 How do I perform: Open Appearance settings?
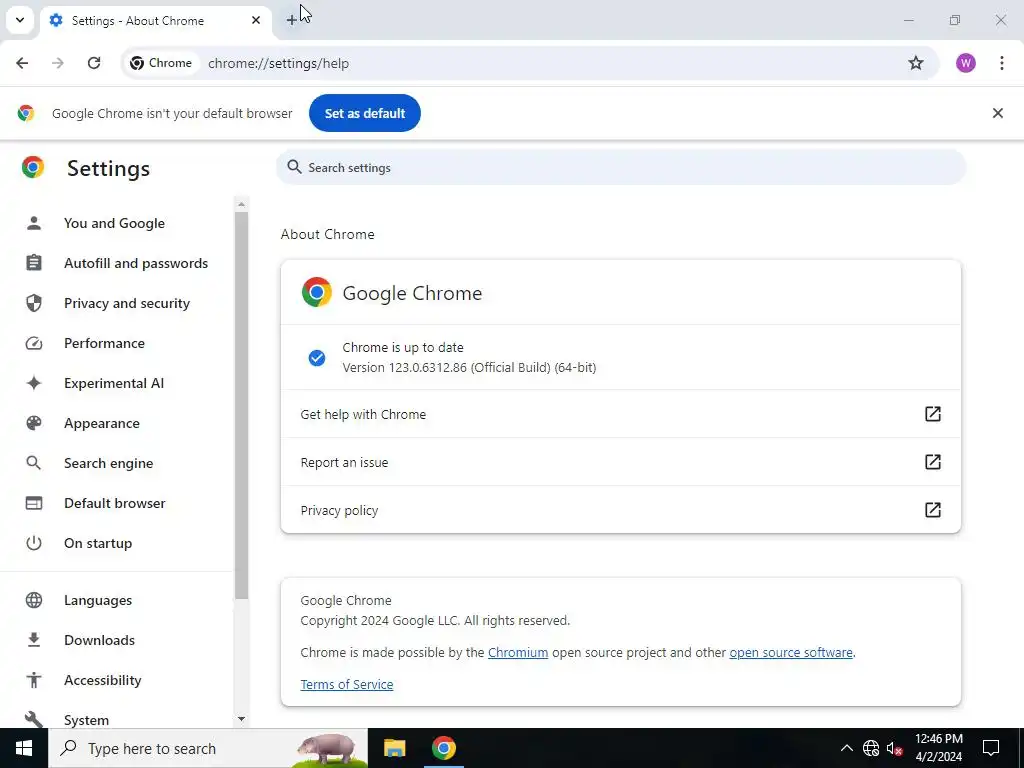(102, 423)
